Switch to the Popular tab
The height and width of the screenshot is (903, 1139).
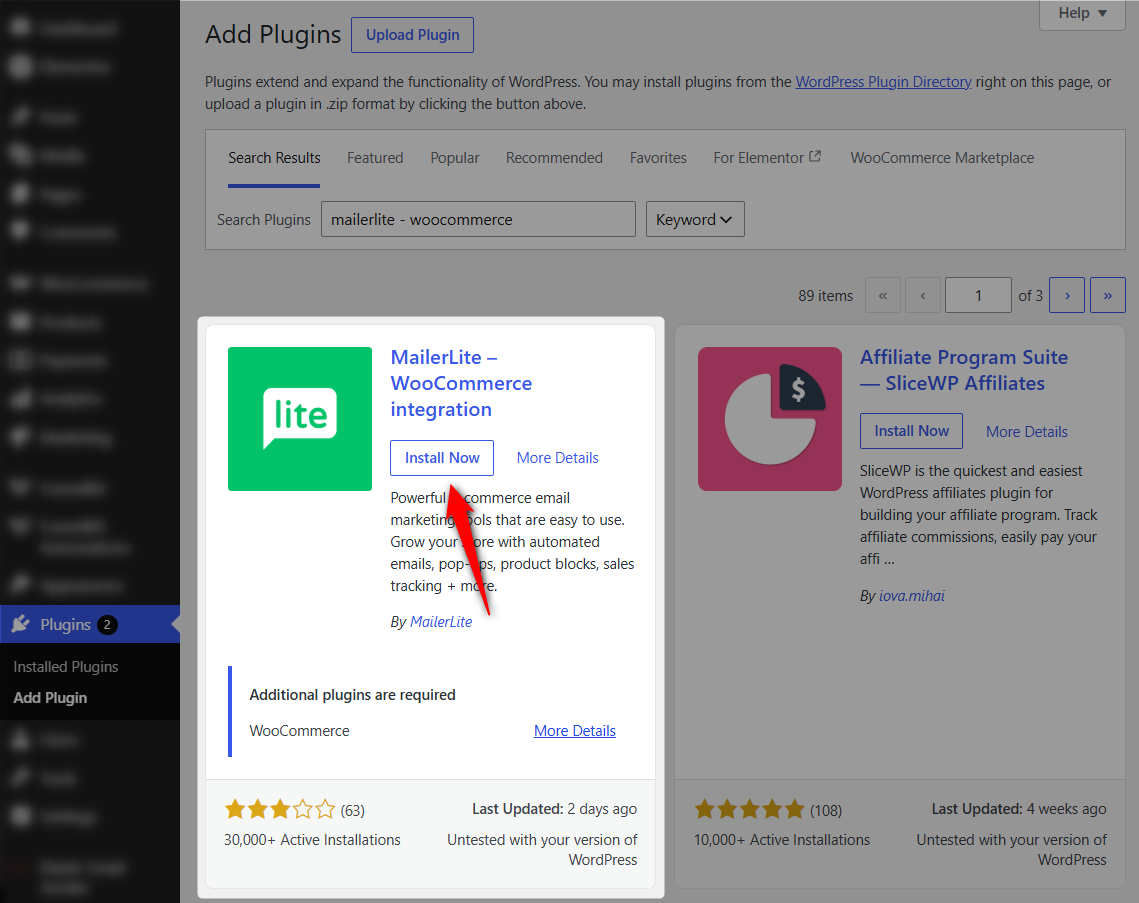(x=455, y=158)
